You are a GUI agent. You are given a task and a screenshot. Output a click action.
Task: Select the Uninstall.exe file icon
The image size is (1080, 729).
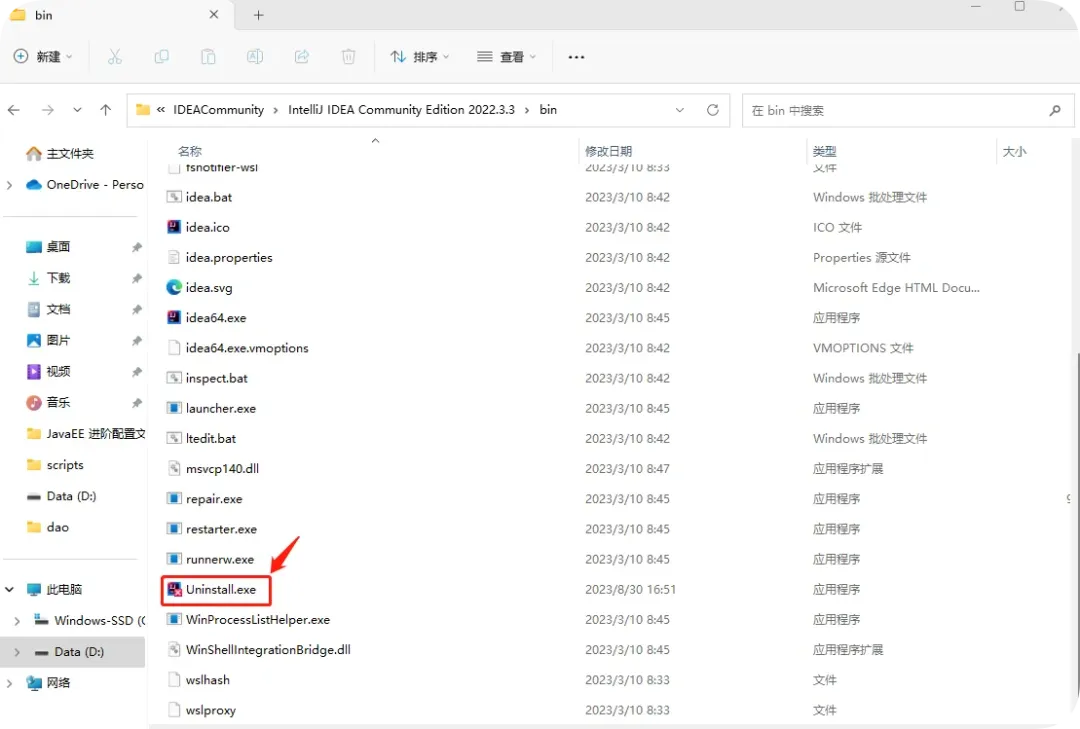pos(174,589)
